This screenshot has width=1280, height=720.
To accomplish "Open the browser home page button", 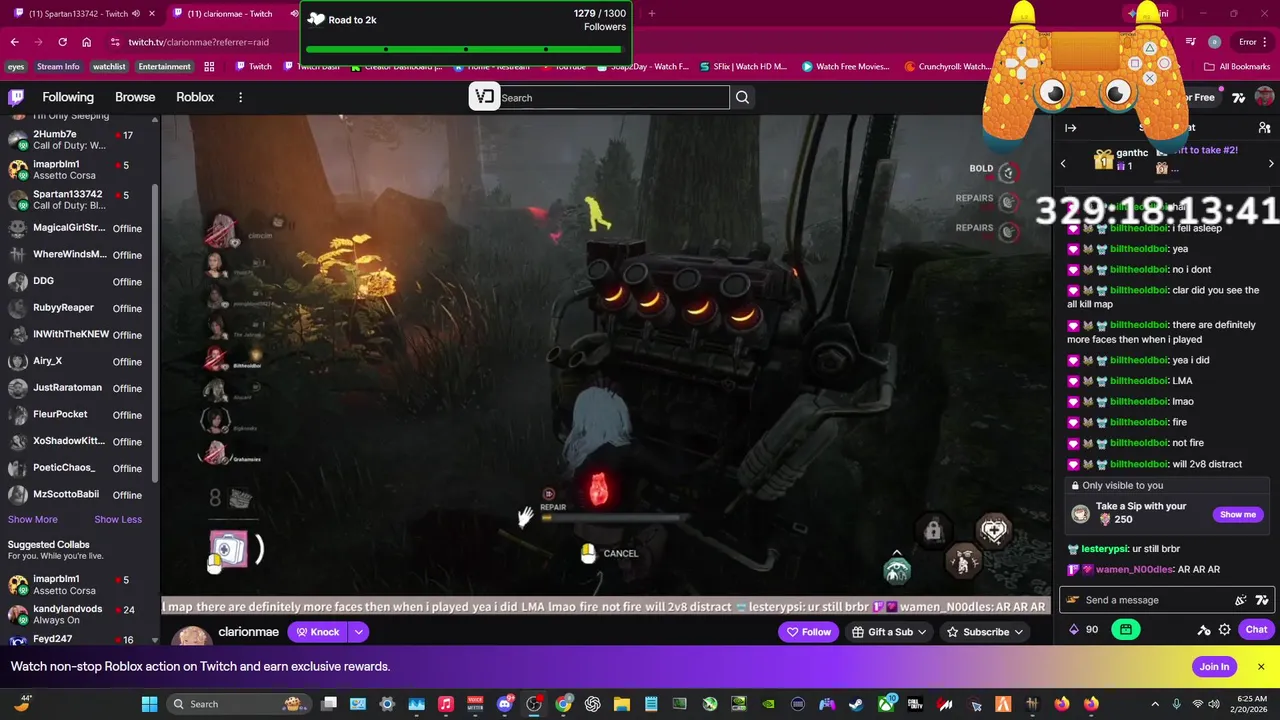I will pos(87,42).
